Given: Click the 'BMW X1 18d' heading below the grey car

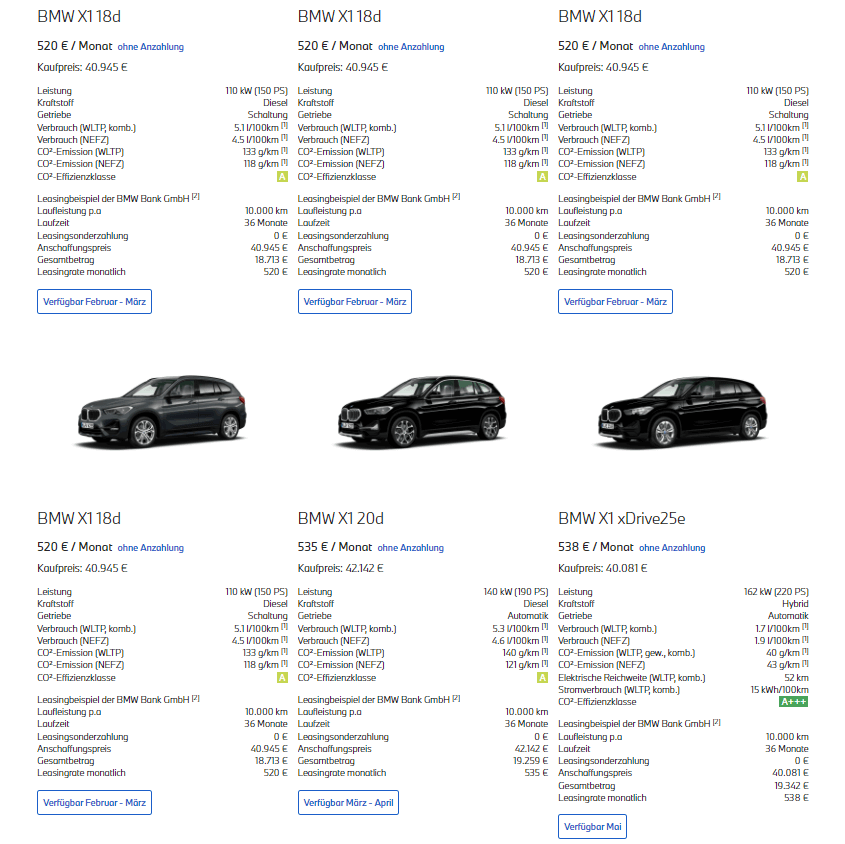Looking at the screenshot, I should [x=79, y=518].
